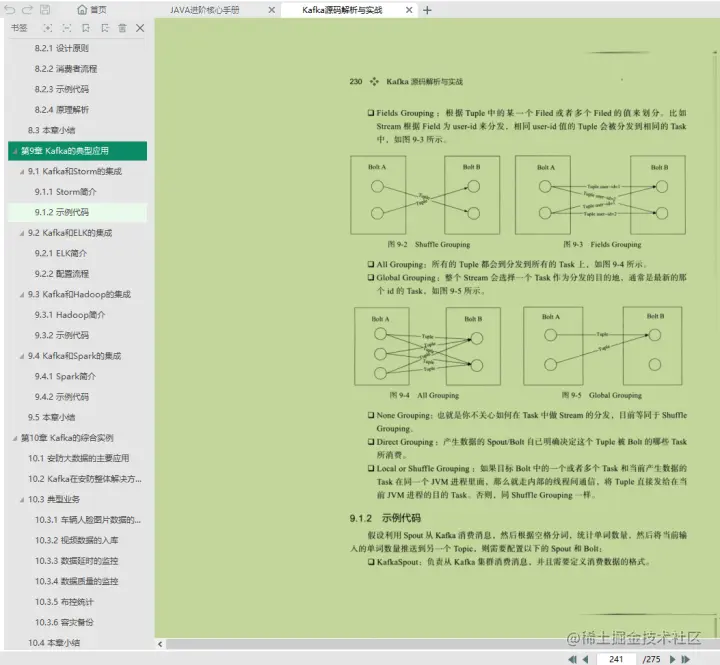
Task: Open bookmark 8.2.1 设计原则
Action: 62,48
